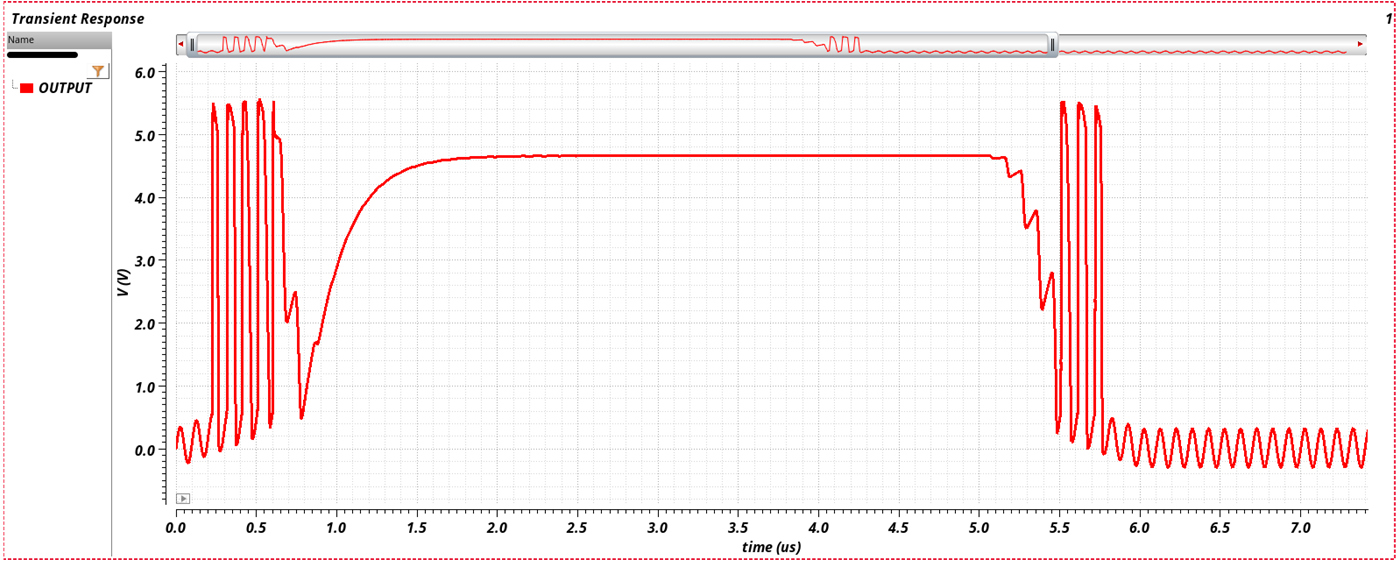Click the 3.0 tick label on the voltage axis
The height and width of the screenshot is (561, 1400).
tap(146, 261)
